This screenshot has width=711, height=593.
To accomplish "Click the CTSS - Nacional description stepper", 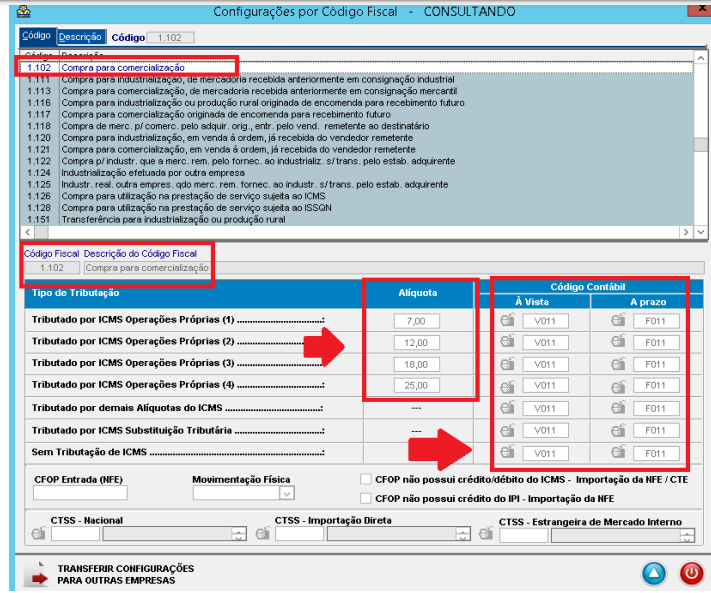I will (239, 534).
